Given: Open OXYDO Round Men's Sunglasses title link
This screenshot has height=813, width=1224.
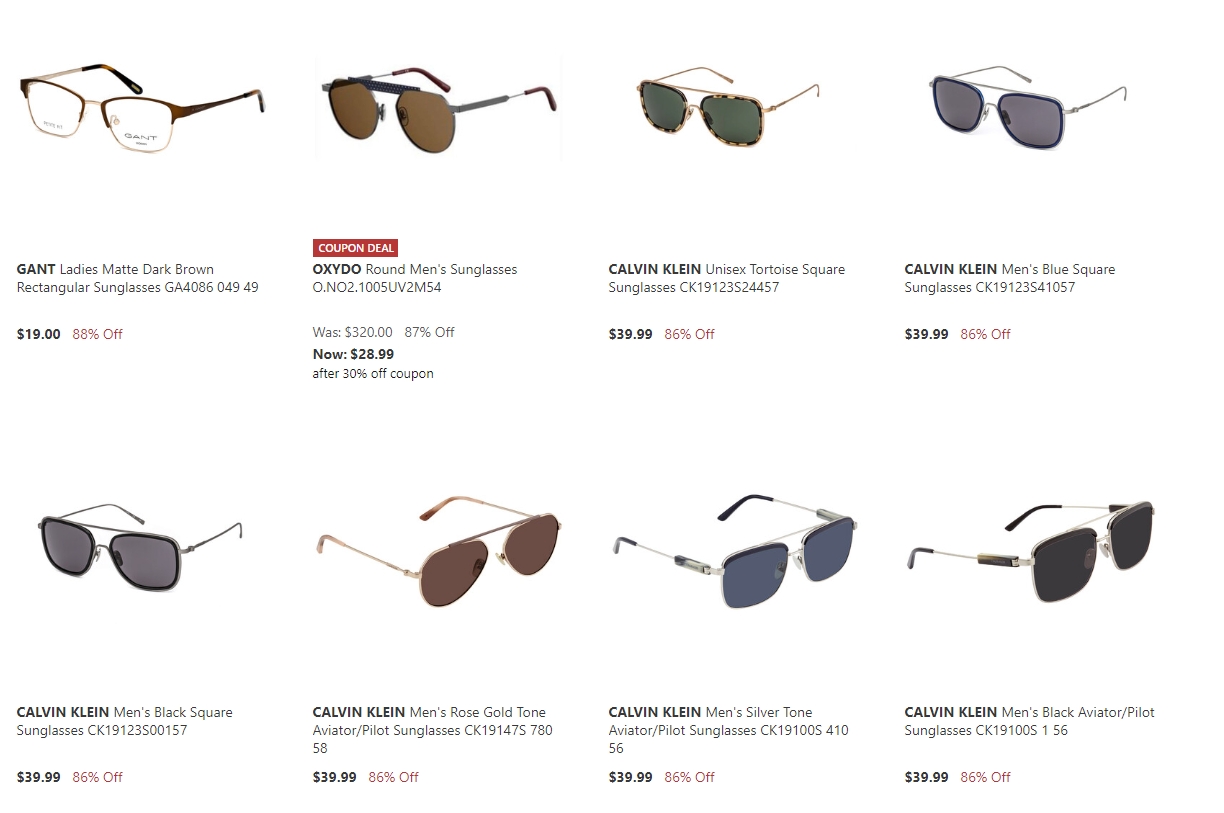Looking at the screenshot, I should point(415,278).
